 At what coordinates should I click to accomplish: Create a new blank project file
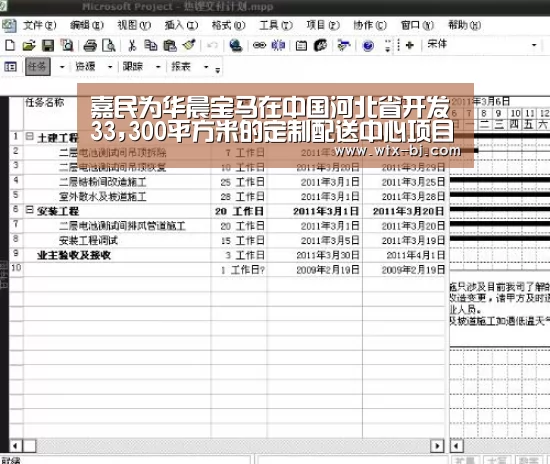[10, 45]
